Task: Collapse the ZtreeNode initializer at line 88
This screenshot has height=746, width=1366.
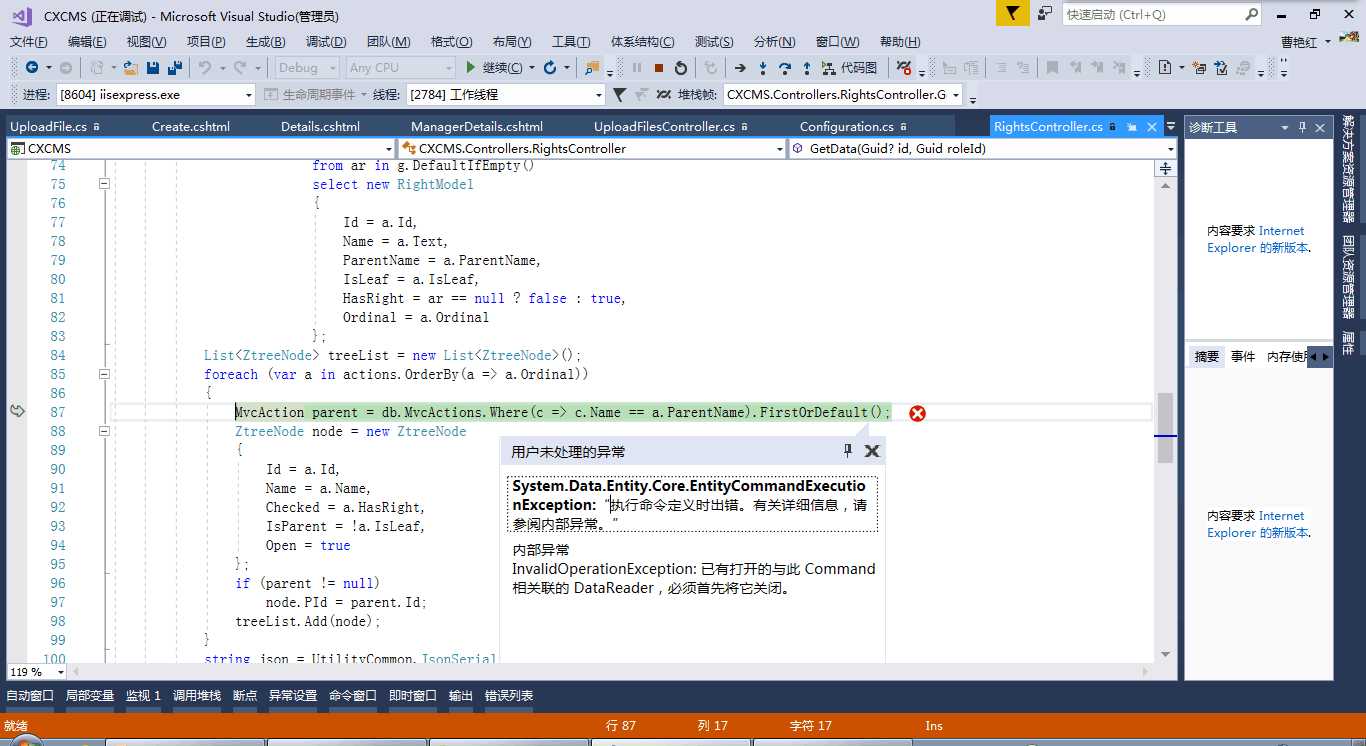Action: click(x=103, y=431)
